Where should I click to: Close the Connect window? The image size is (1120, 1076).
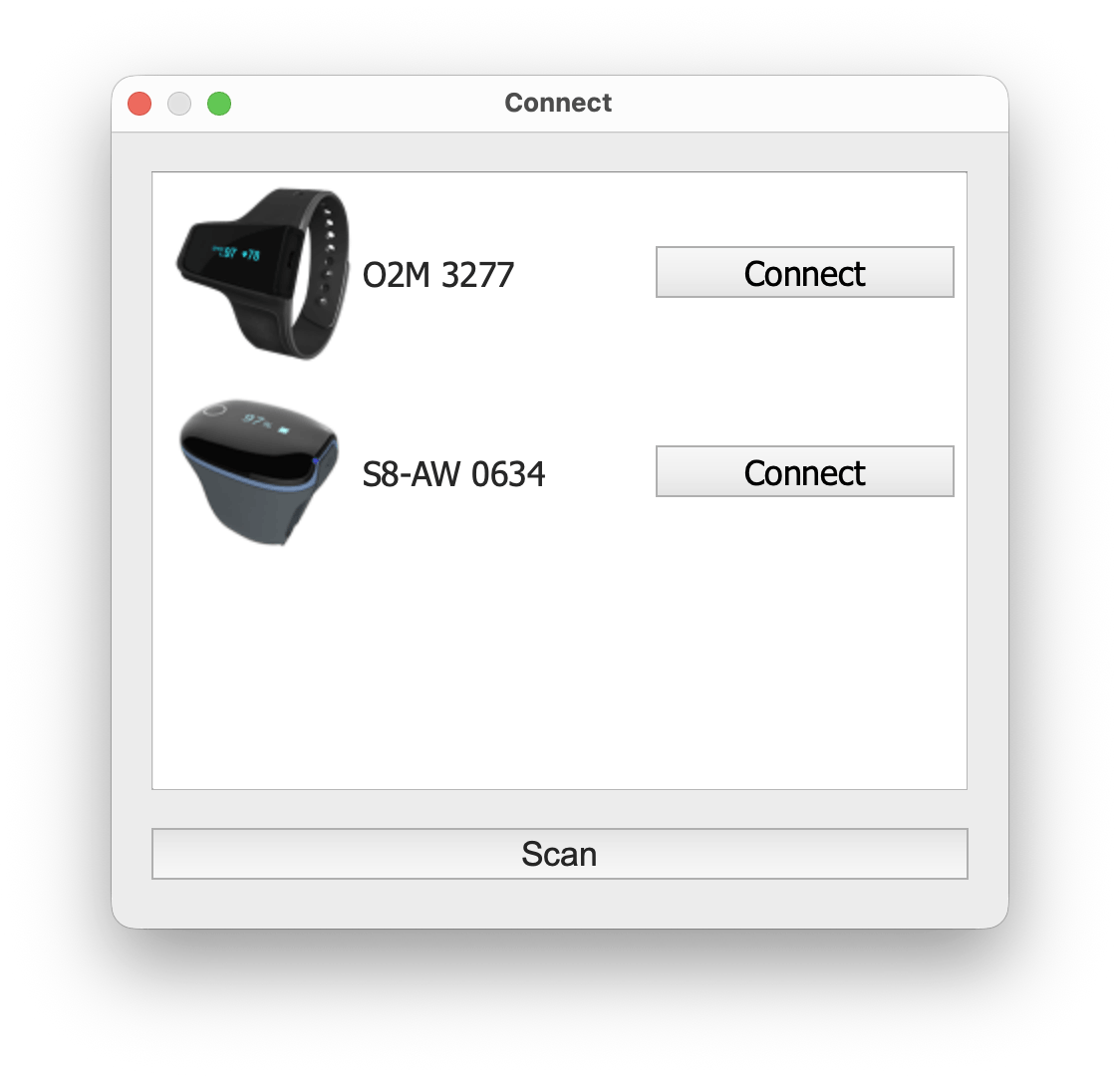[140, 104]
